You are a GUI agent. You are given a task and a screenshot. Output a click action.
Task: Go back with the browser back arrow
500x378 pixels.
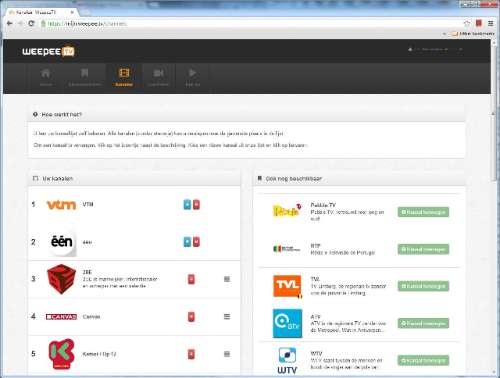coord(9,23)
